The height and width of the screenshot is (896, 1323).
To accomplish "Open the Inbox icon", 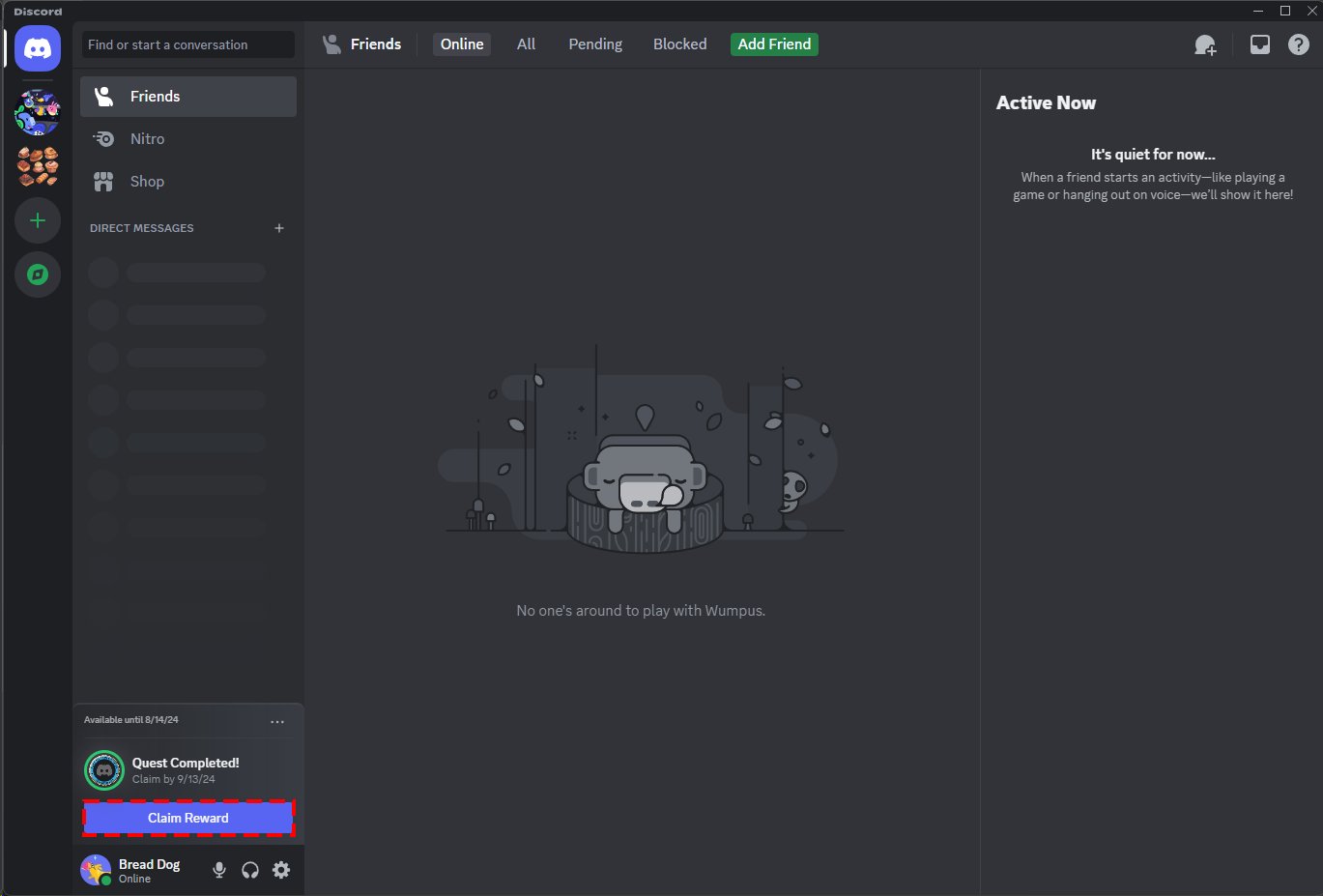I will point(1260,44).
